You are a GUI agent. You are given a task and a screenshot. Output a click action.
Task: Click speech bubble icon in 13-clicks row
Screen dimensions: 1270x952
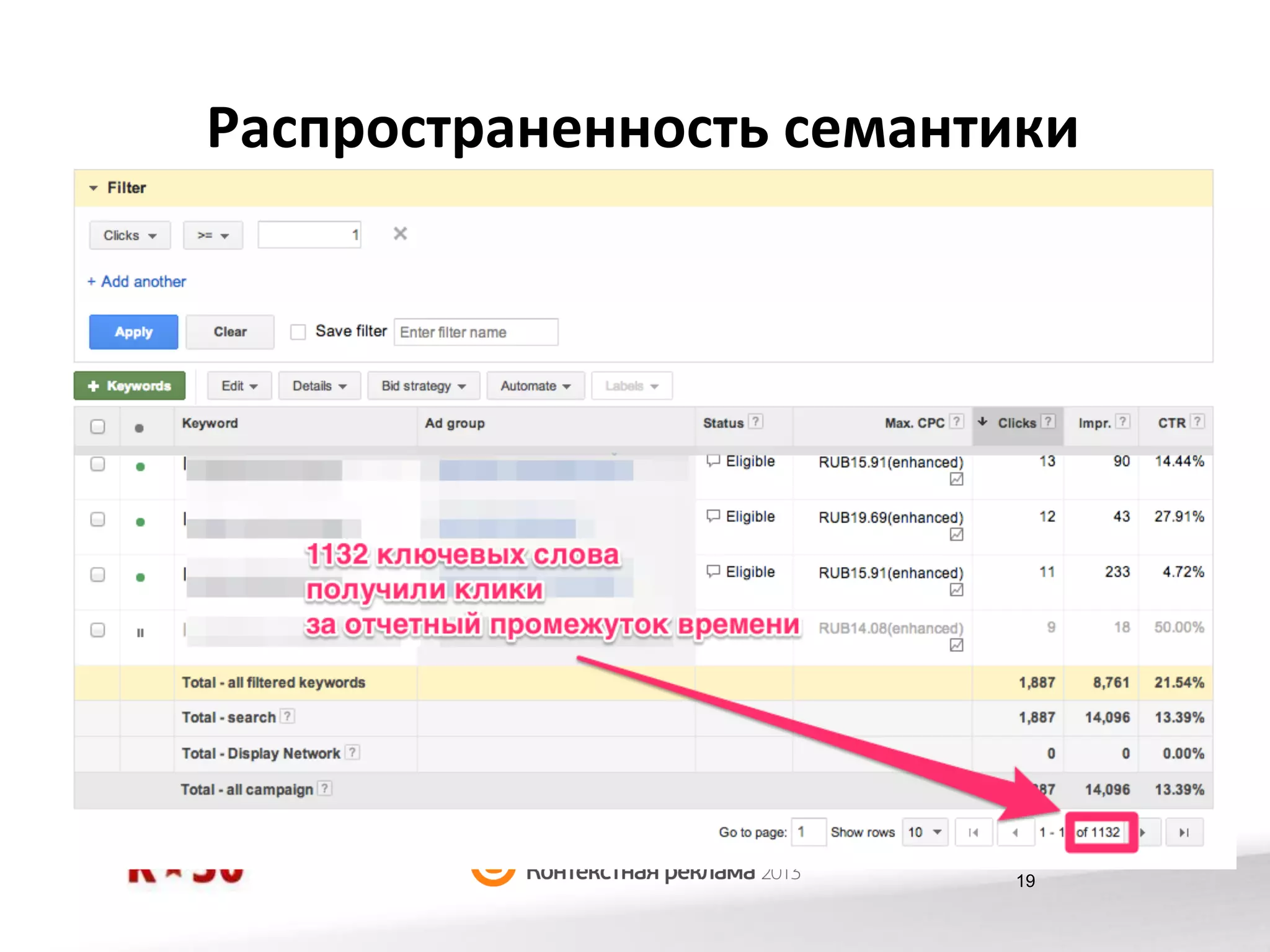coord(713,461)
